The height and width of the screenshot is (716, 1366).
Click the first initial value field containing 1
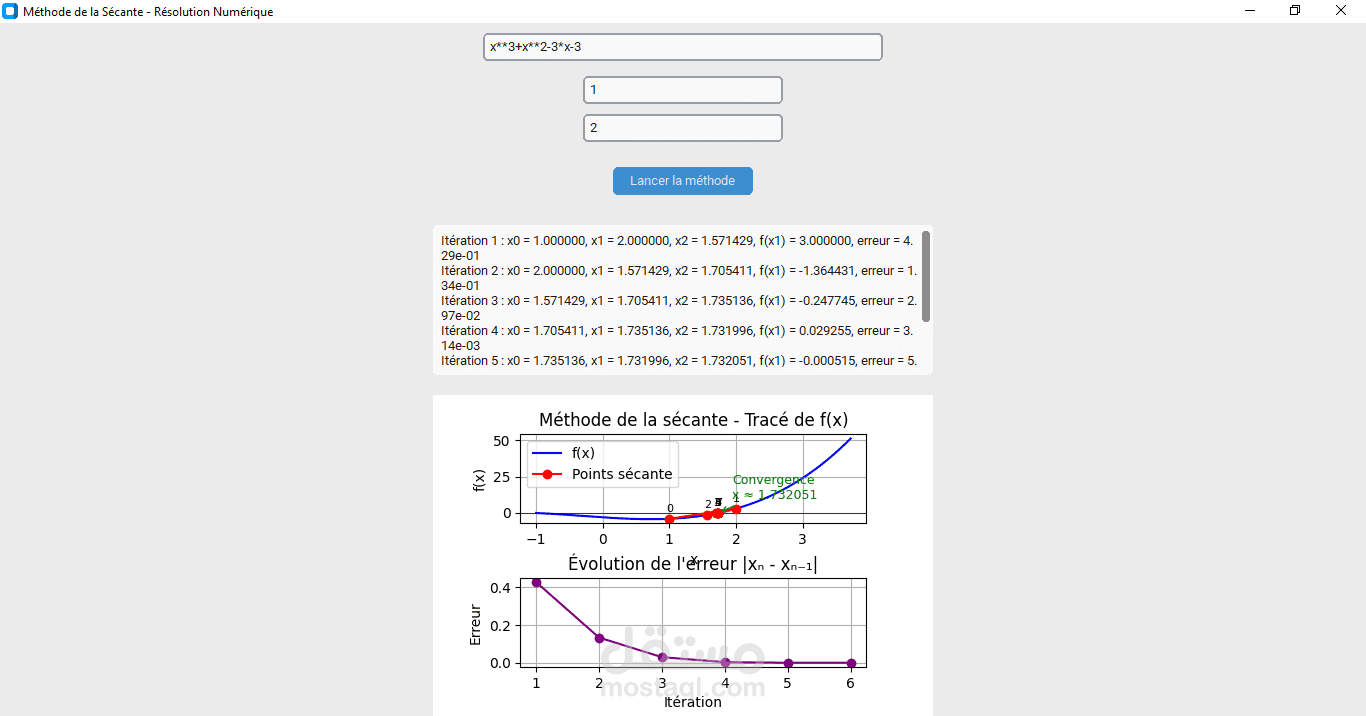683,90
